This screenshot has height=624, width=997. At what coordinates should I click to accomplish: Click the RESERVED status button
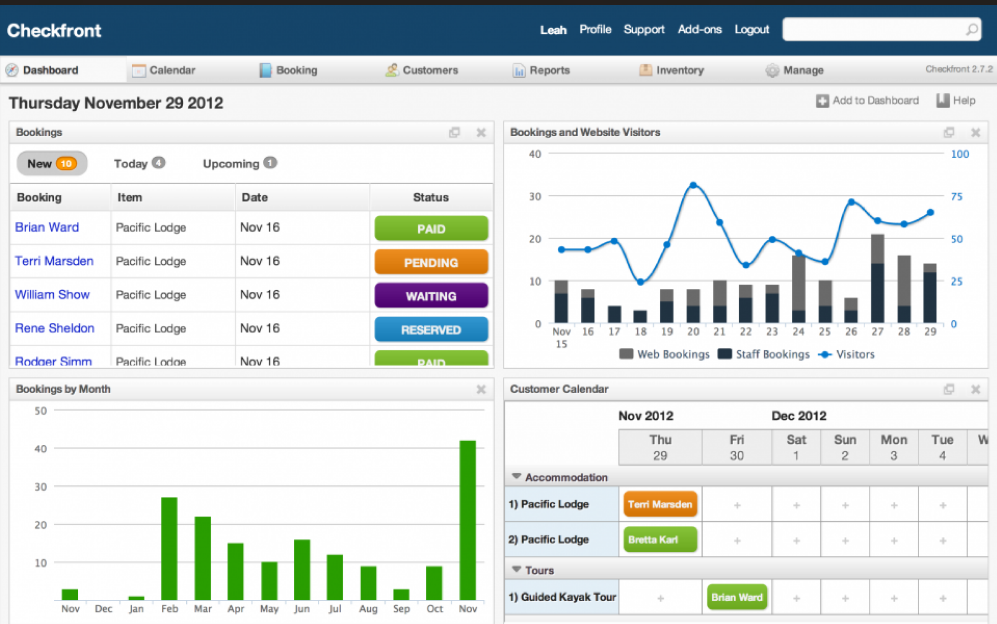click(x=431, y=329)
